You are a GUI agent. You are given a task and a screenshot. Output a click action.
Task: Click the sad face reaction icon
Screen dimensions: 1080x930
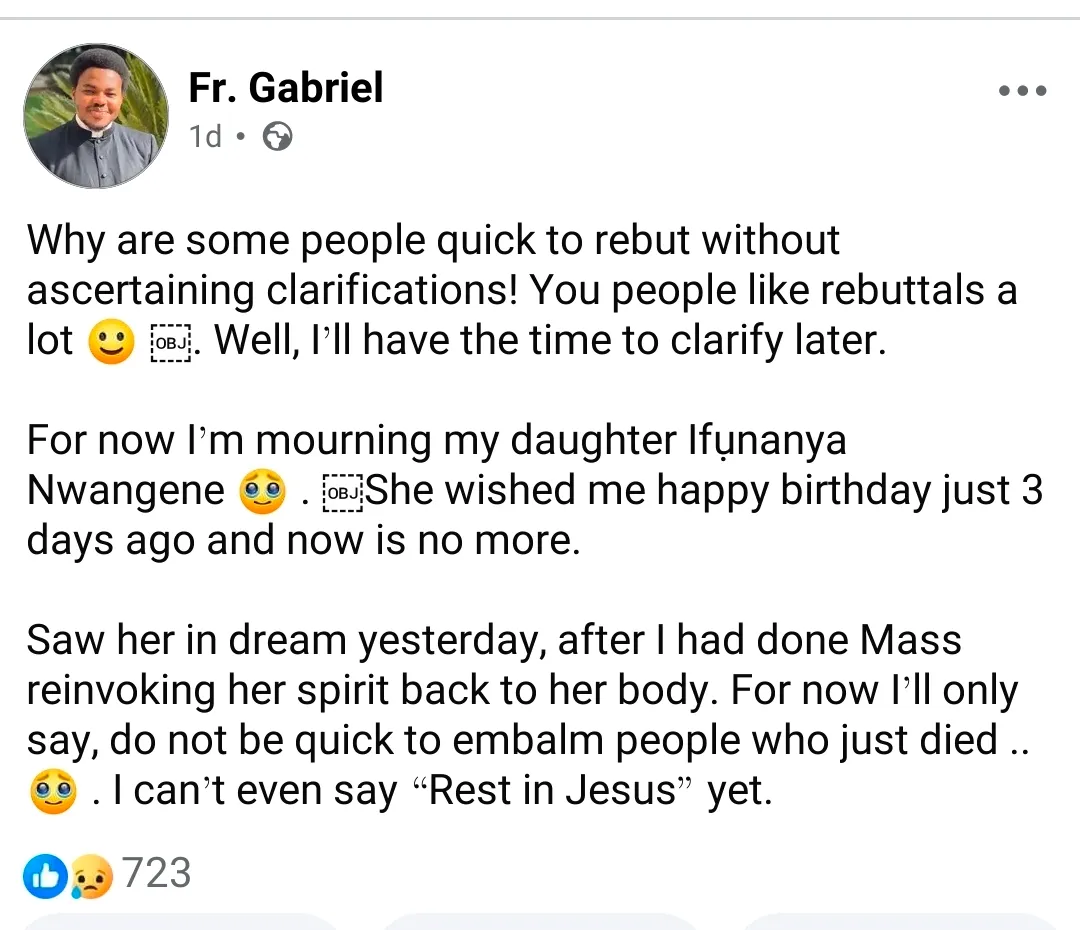[x=93, y=876]
